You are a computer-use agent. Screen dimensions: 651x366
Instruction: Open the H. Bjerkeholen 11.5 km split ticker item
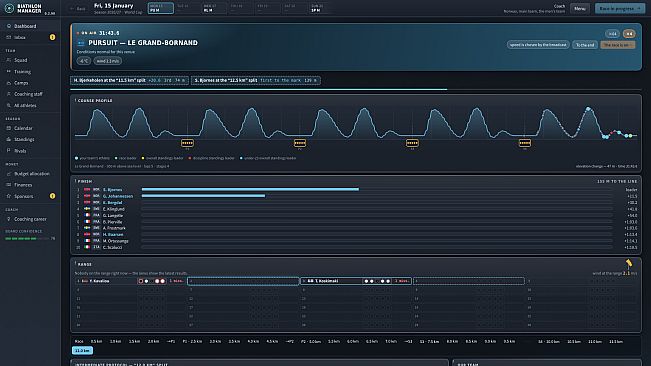(130, 80)
